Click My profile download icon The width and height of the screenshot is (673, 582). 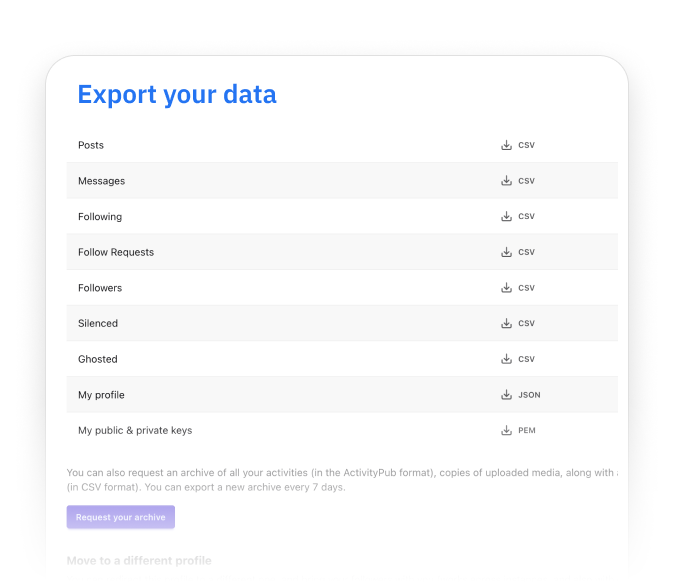tap(506, 395)
